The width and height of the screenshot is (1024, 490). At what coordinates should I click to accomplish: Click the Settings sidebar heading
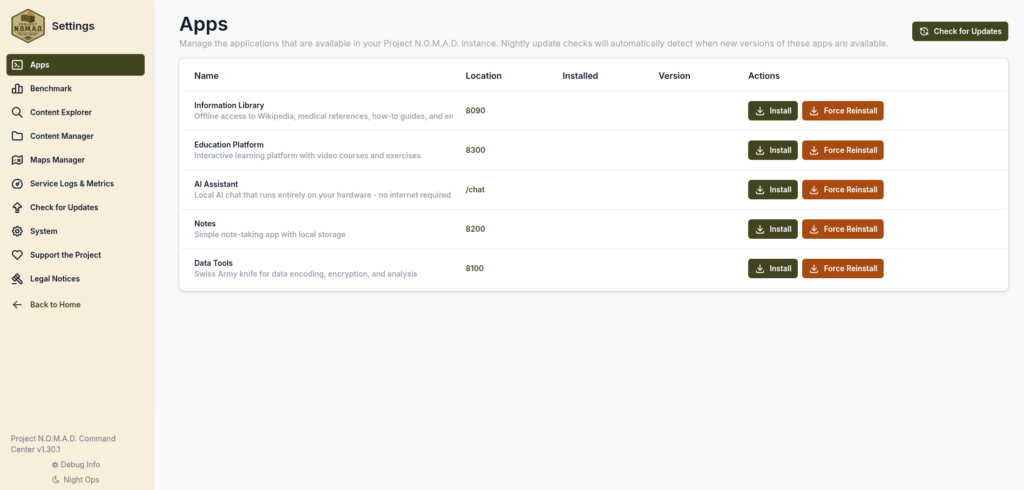click(73, 26)
